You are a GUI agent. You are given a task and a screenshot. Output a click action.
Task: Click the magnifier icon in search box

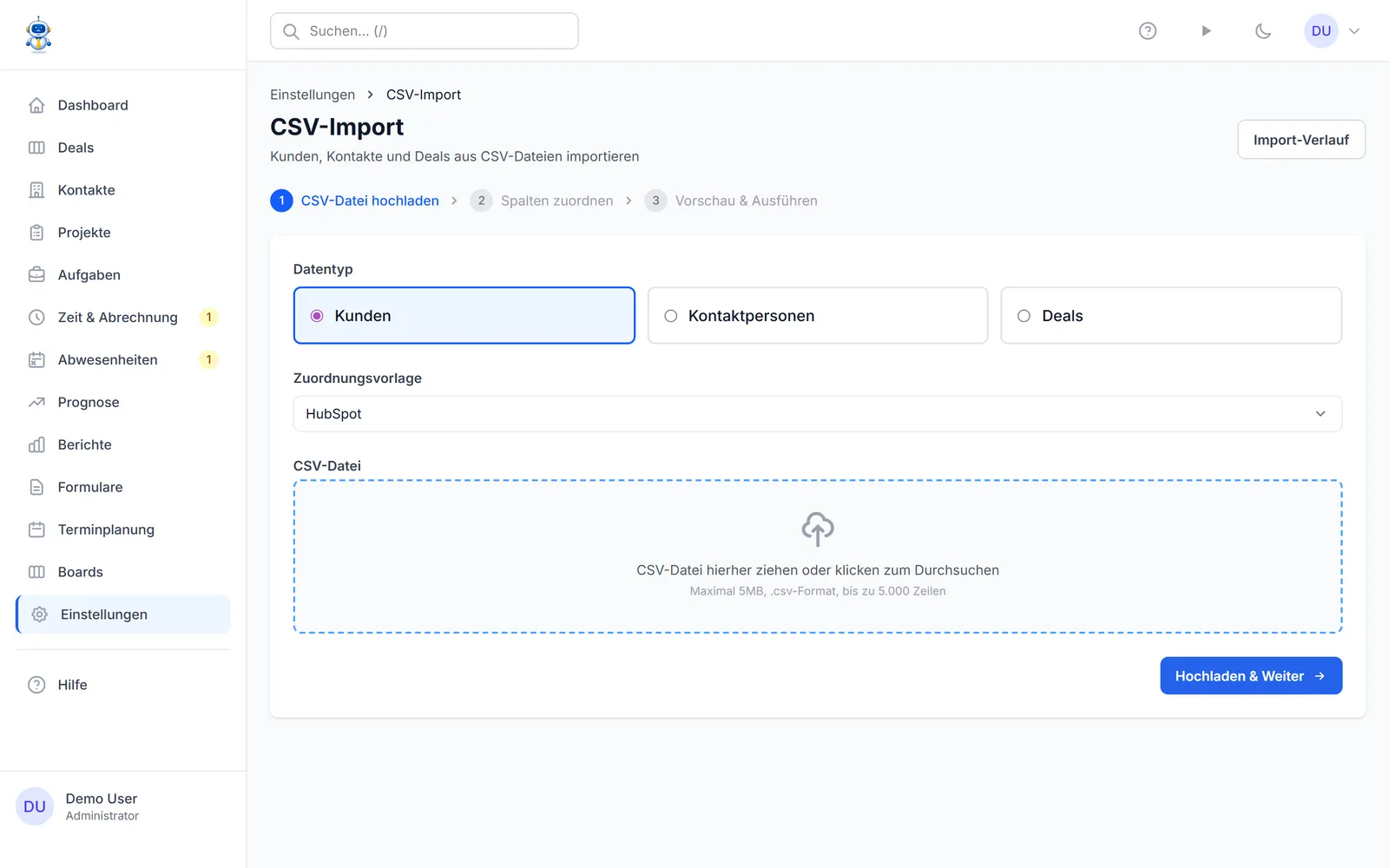coord(292,31)
